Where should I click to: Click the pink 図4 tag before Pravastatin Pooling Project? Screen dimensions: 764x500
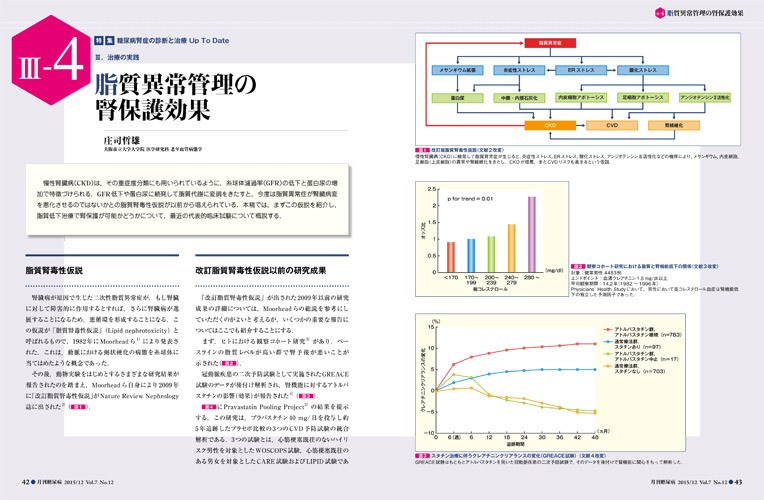(209, 407)
